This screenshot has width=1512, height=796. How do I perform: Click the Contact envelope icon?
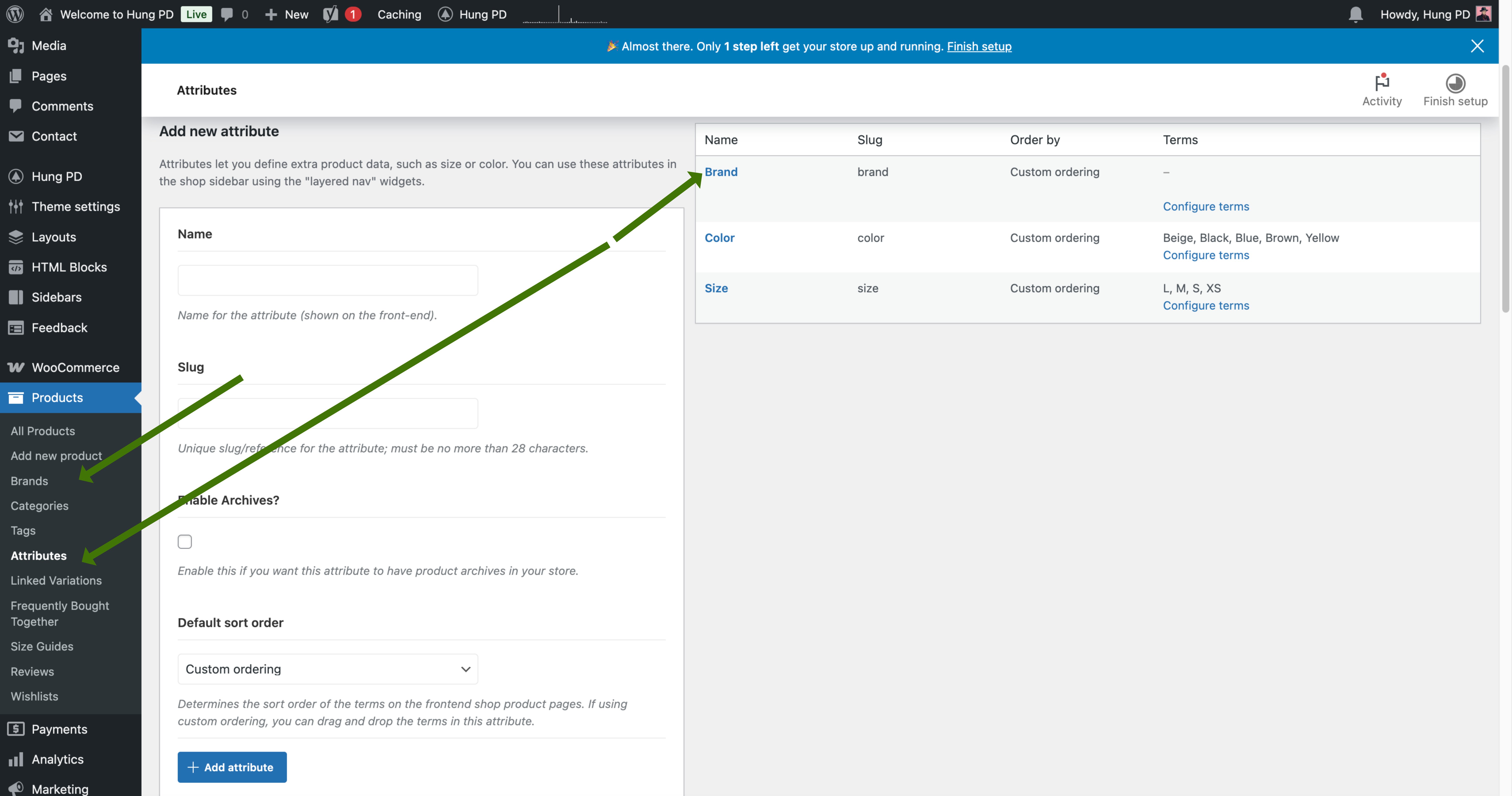click(16, 136)
